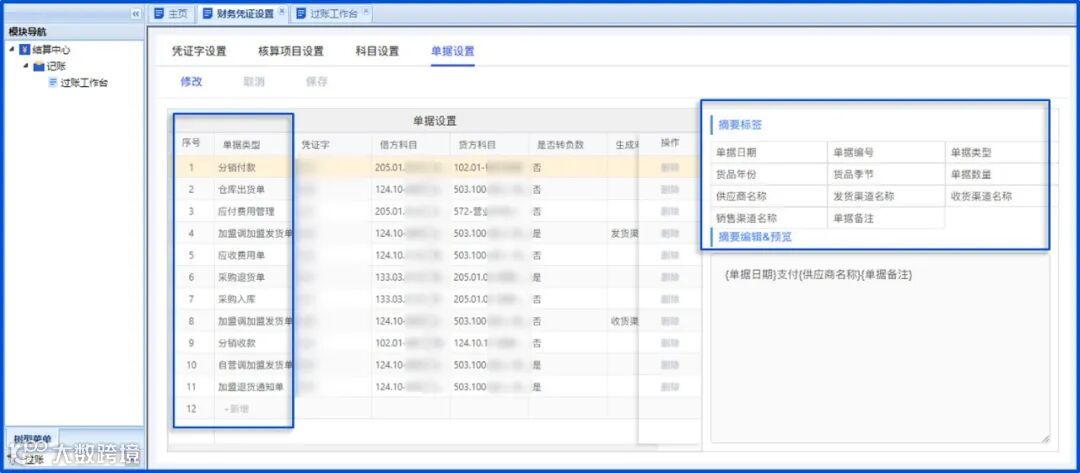Switch to the 过账工作台 tab
The width and height of the screenshot is (1080, 473).
click(x=332, y=13)
